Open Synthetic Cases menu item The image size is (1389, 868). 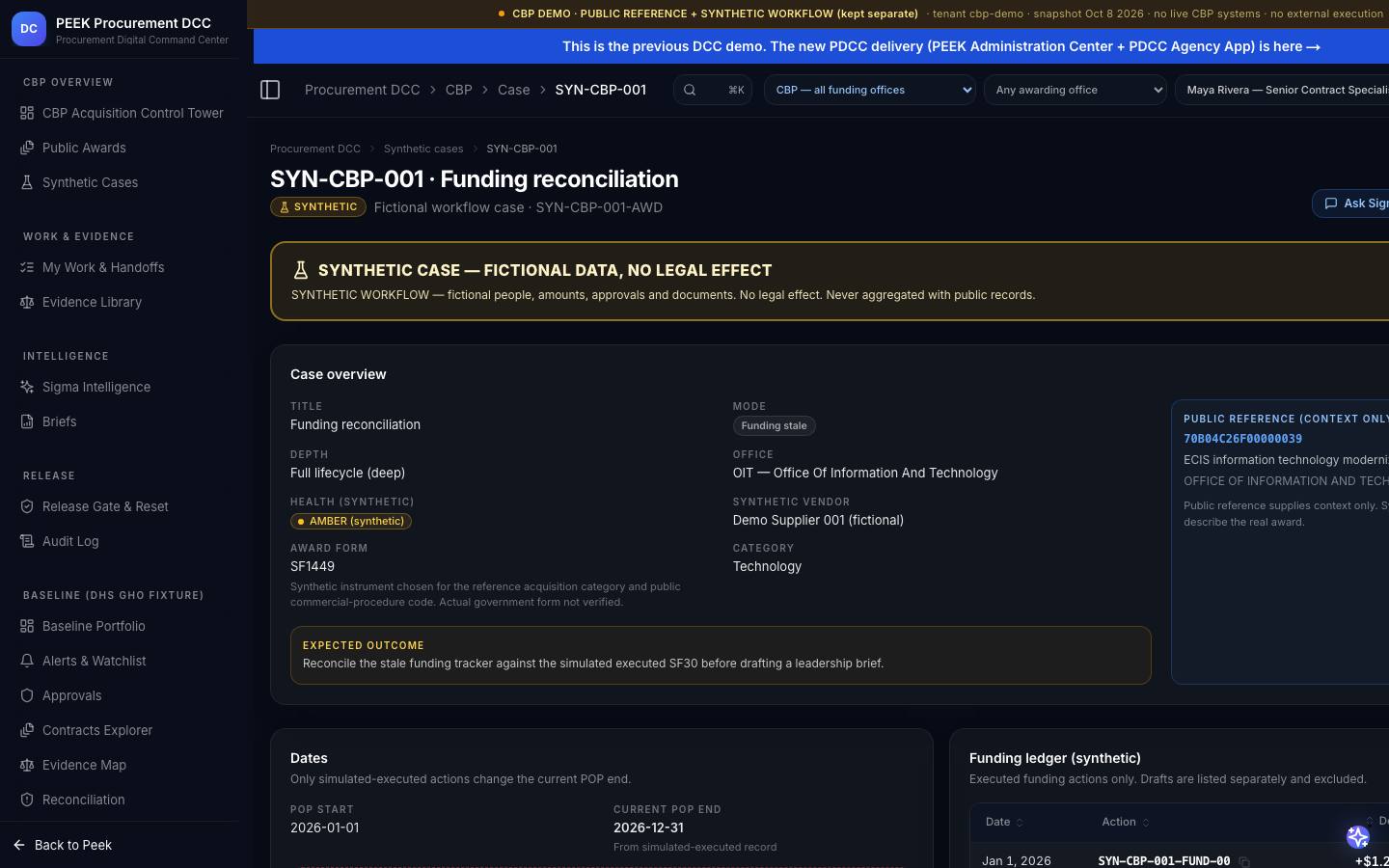(x=120, y=182)
